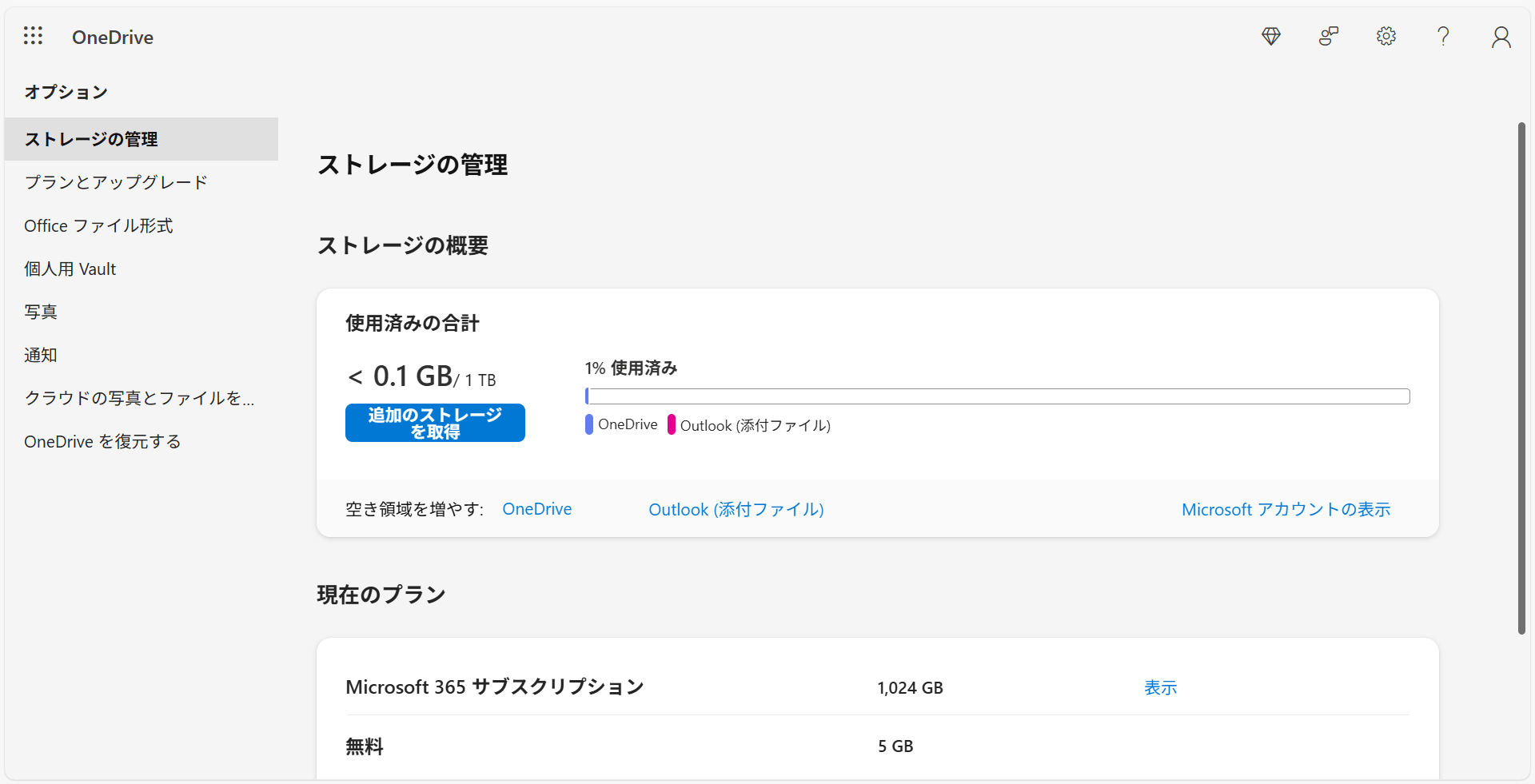
Task: Click the pink Outlook legend swatch
Action: (x=672, y=424)
